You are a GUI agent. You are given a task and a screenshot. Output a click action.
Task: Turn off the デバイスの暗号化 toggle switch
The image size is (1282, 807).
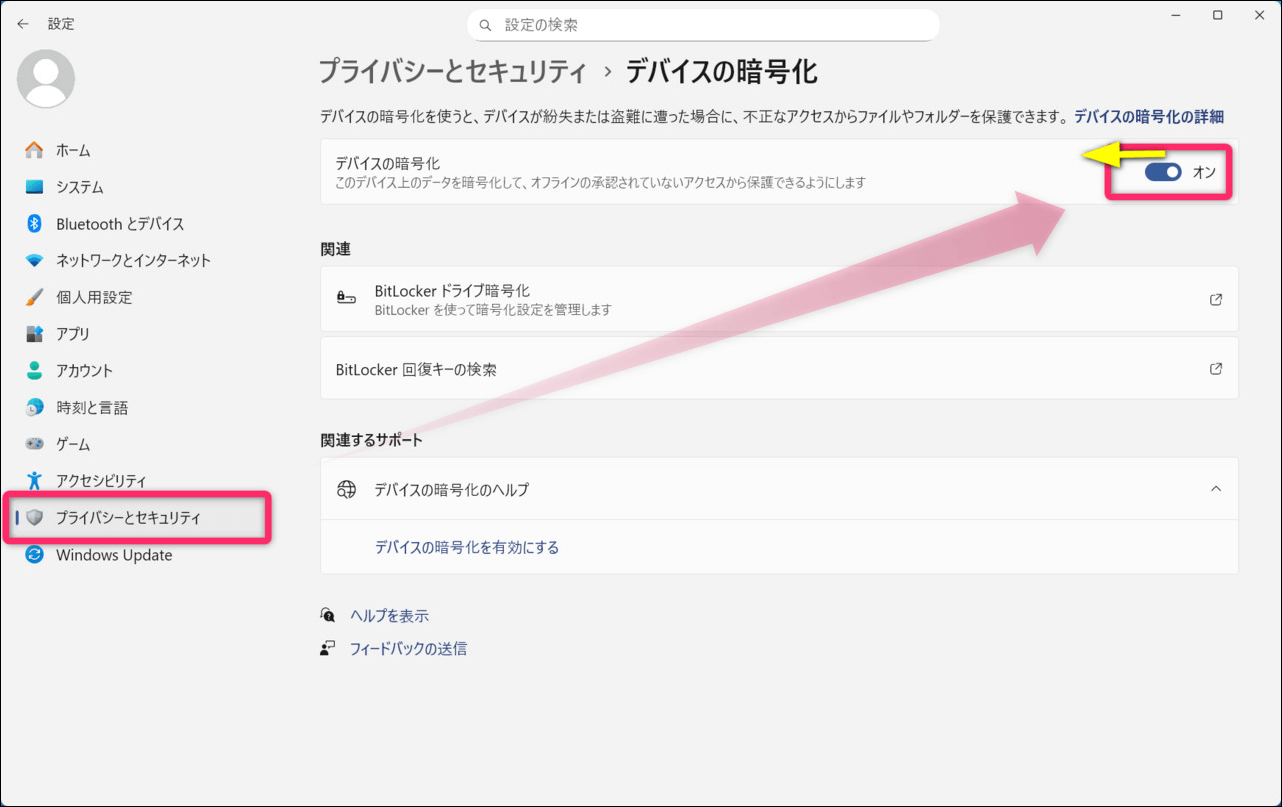click(x=1163, y=172)
